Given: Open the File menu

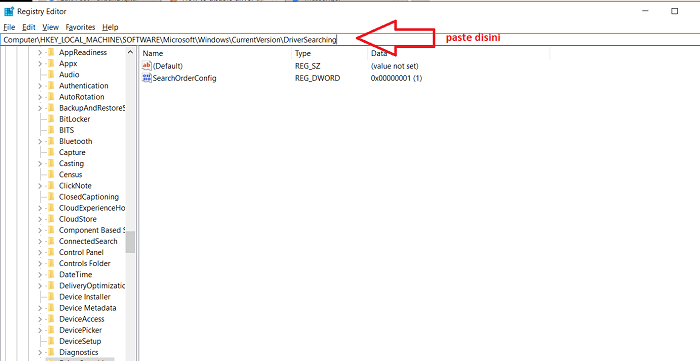Looking at the screenshot, I should pos(9,27).
